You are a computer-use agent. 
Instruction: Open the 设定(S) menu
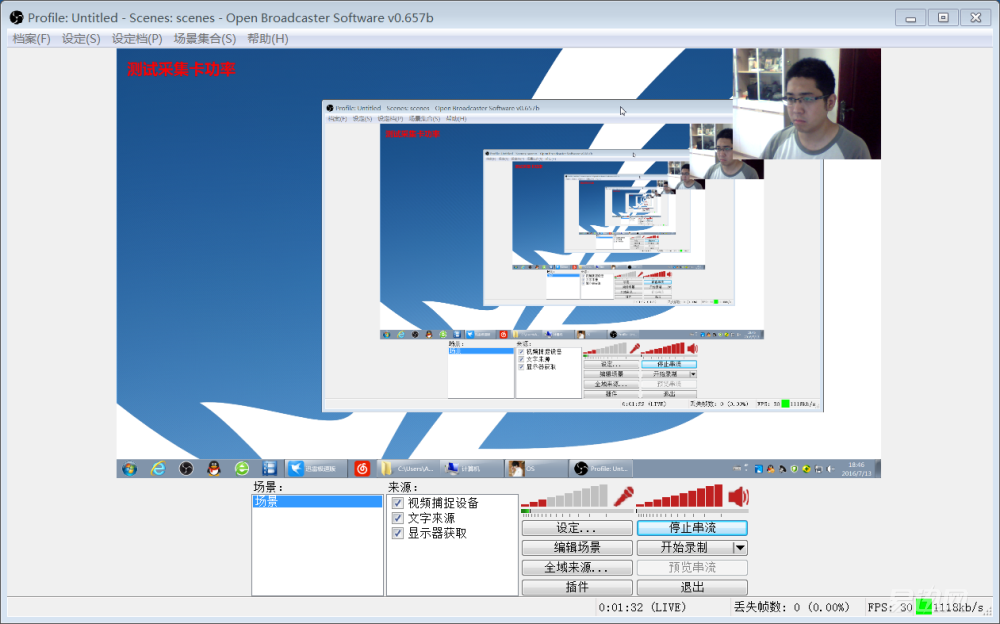coord(81,39)
